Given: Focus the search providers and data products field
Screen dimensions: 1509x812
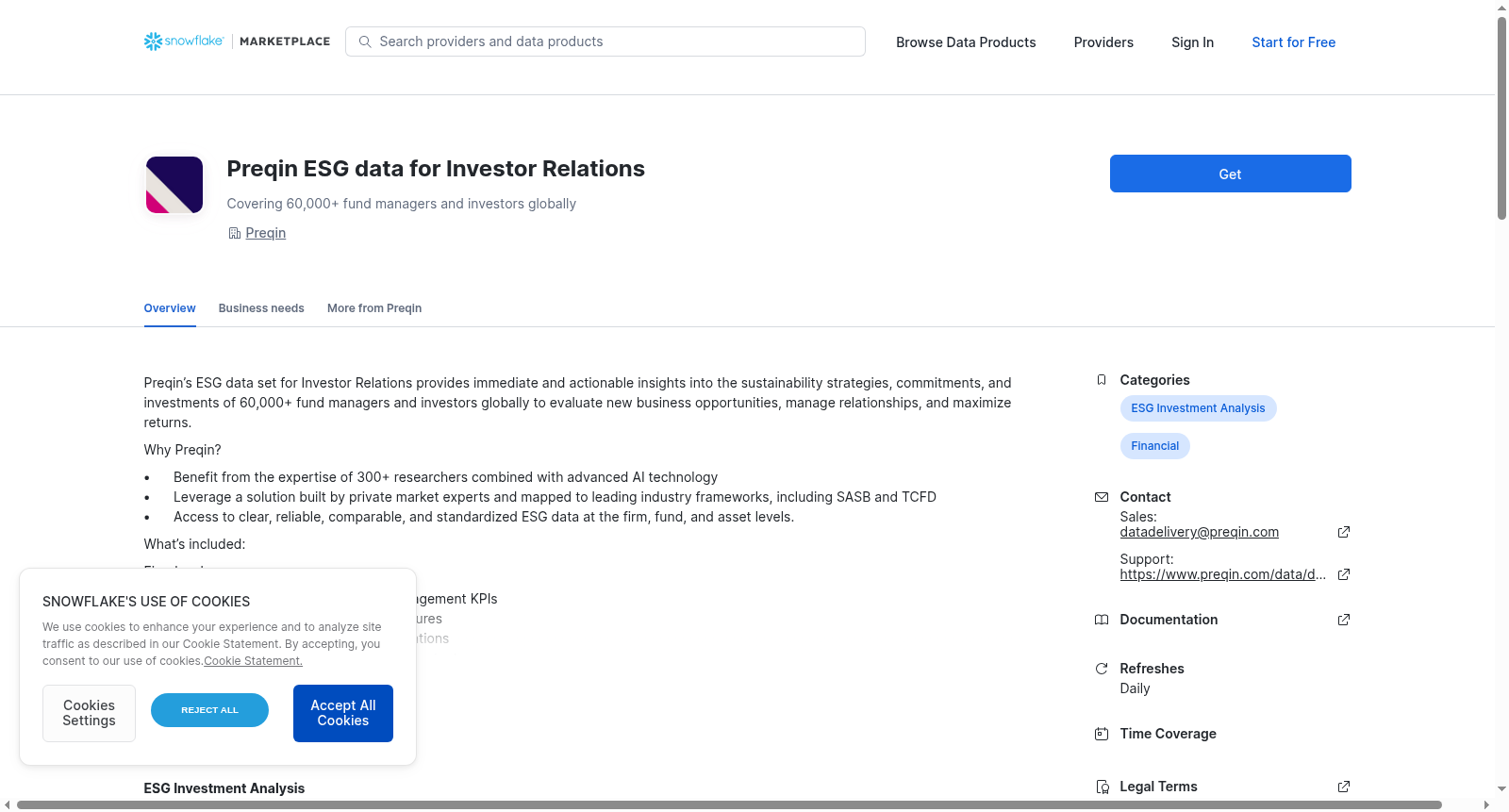Looking at the screenshot, I should [605, 41].
